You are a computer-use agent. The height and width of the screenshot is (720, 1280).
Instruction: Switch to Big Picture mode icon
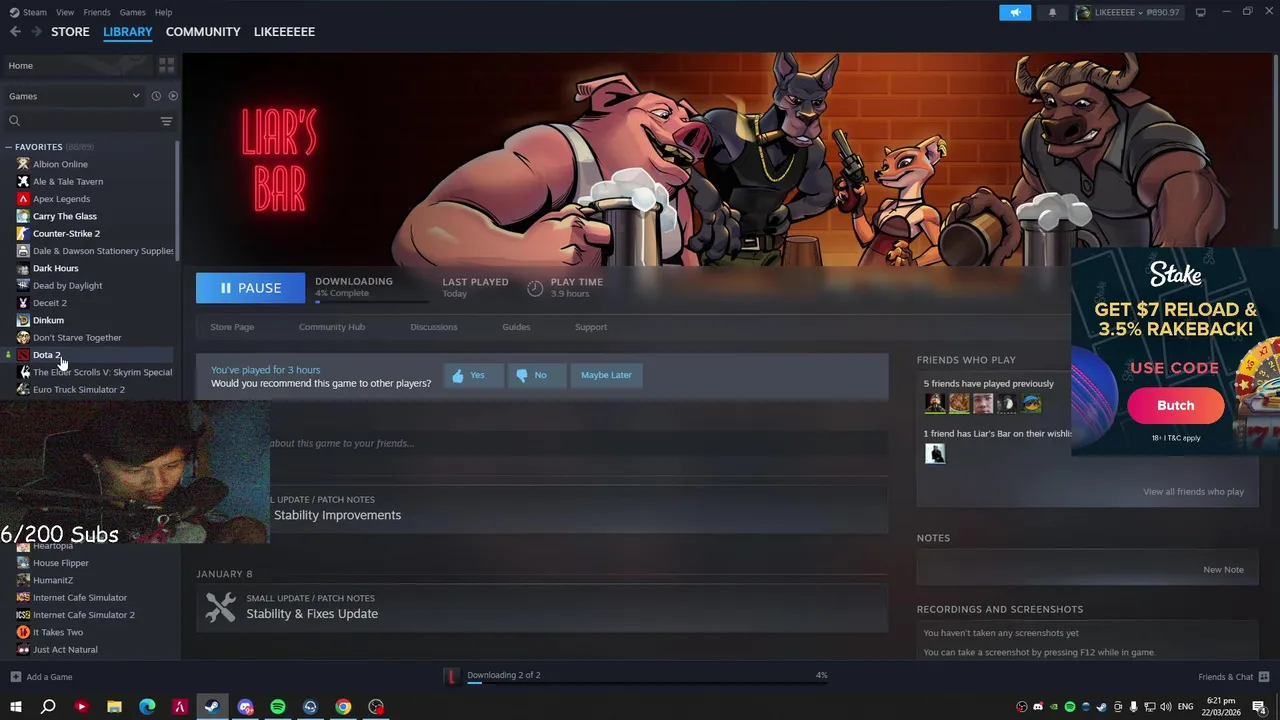pos(1200,12)
